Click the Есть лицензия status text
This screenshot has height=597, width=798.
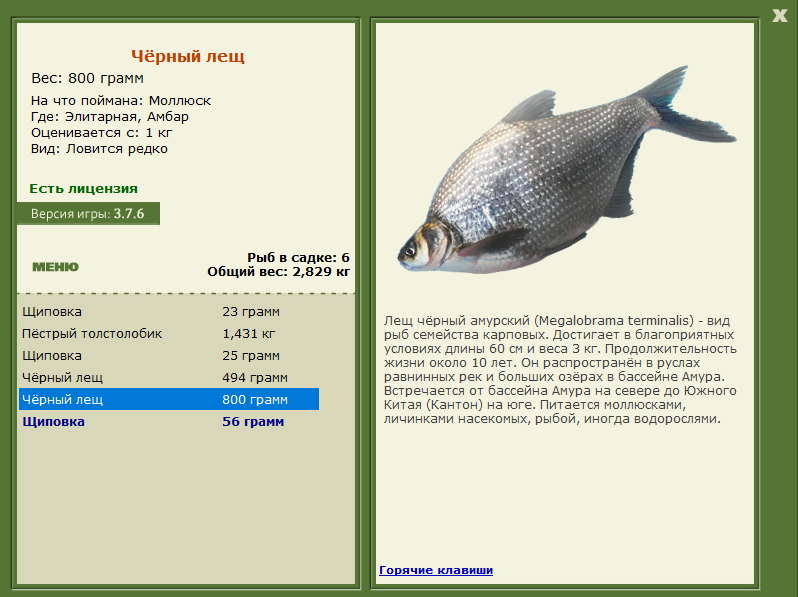(83, 189)
